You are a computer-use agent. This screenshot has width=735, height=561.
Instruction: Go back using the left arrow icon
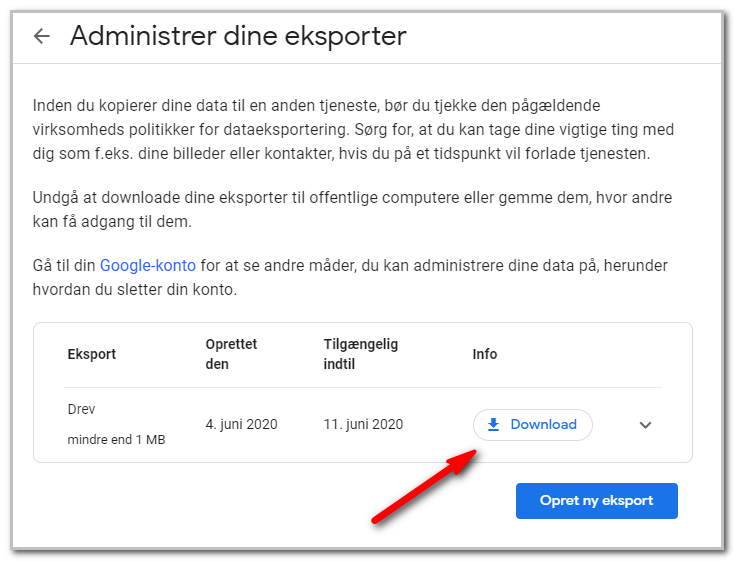click(x=42, y=36)
